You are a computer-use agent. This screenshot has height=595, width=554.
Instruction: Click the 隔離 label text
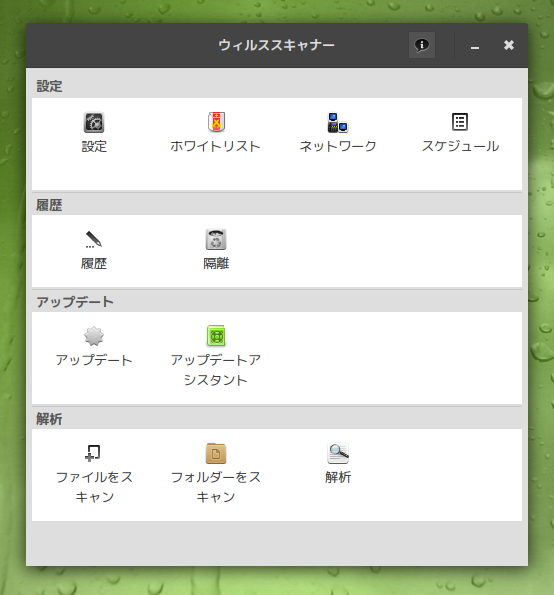click(216, 263)
